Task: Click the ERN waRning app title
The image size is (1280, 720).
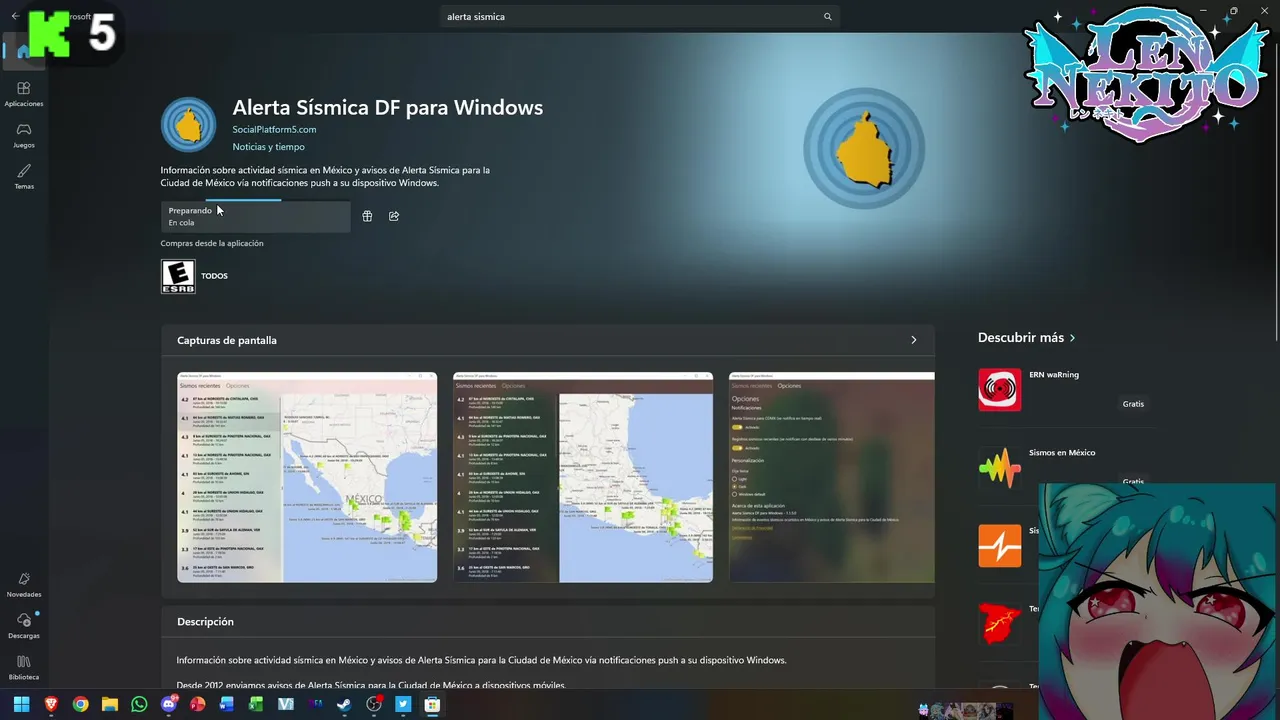Action: (x=1054, y=375)
